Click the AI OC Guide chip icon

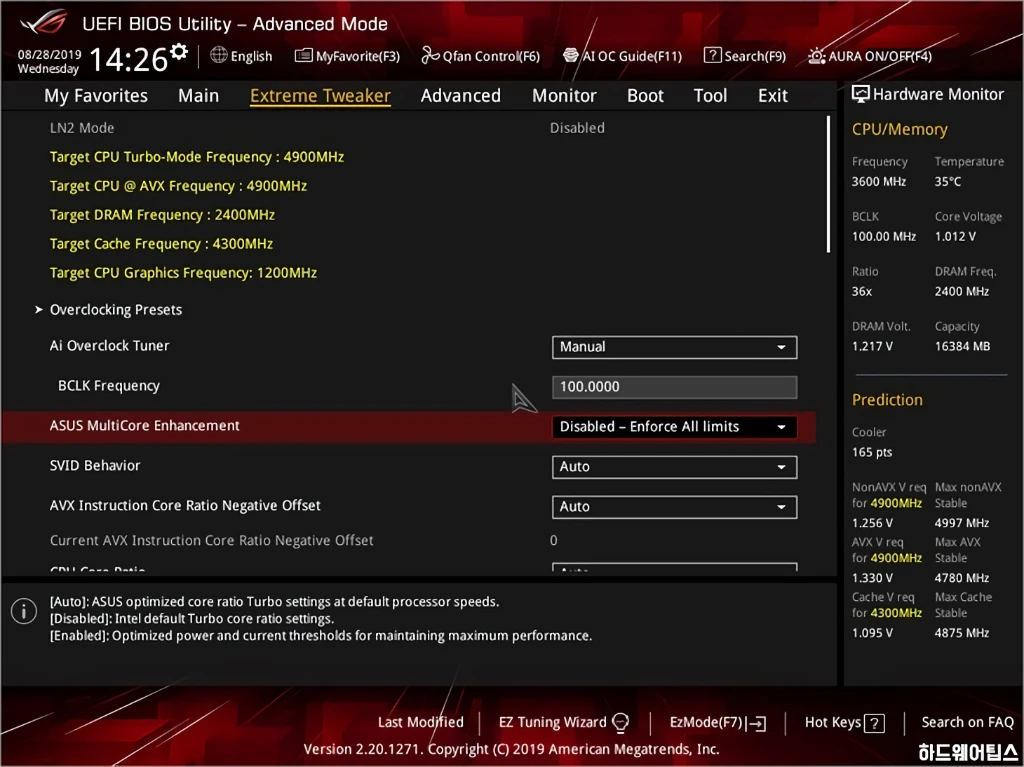coord(571,55)
